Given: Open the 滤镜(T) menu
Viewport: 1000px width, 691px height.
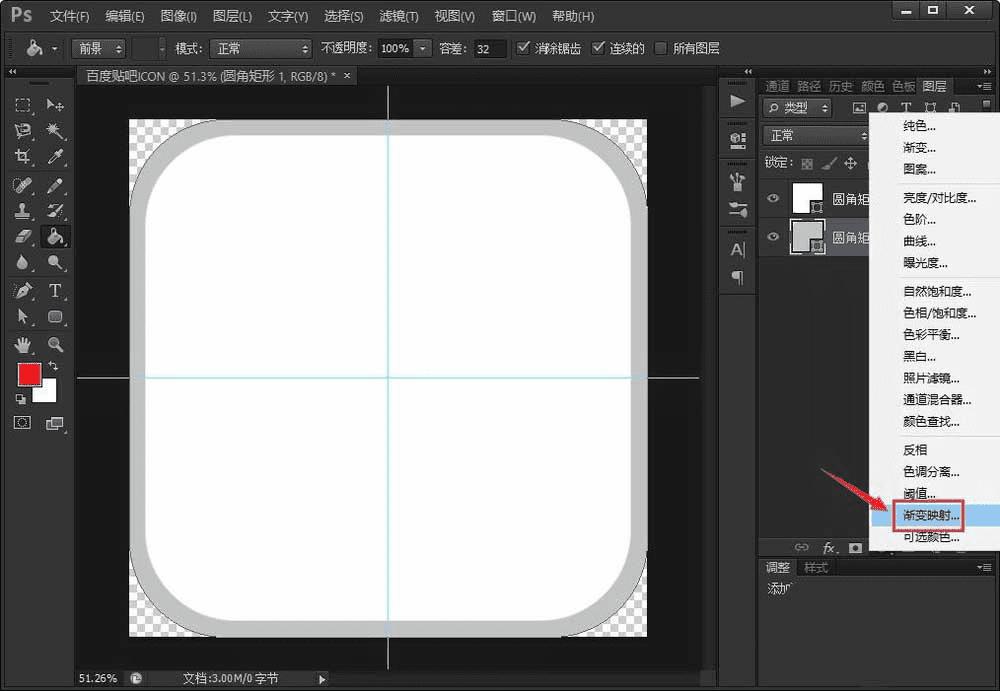Looking at the screenshot, I should pos(399,16).
